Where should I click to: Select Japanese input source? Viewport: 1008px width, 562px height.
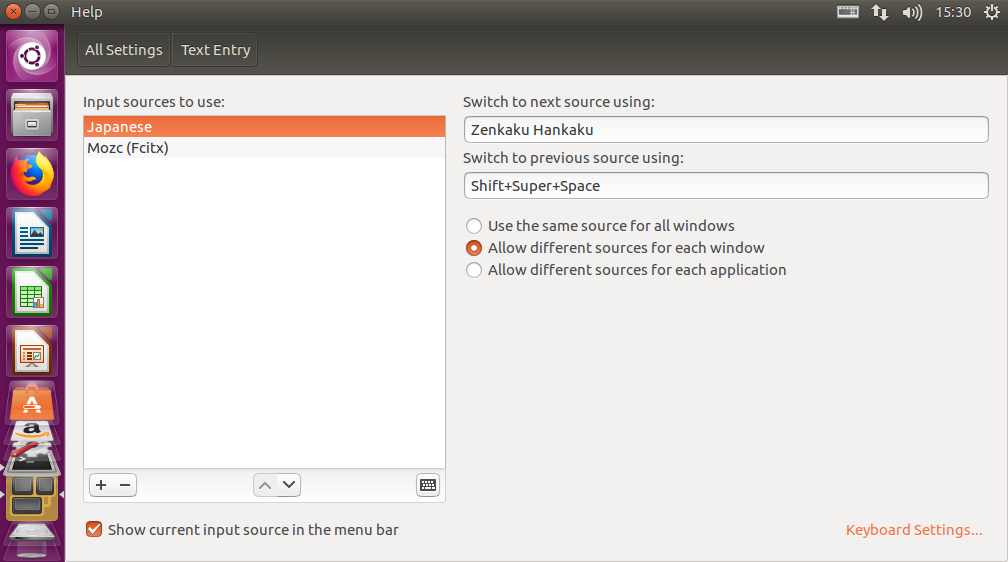264,127
